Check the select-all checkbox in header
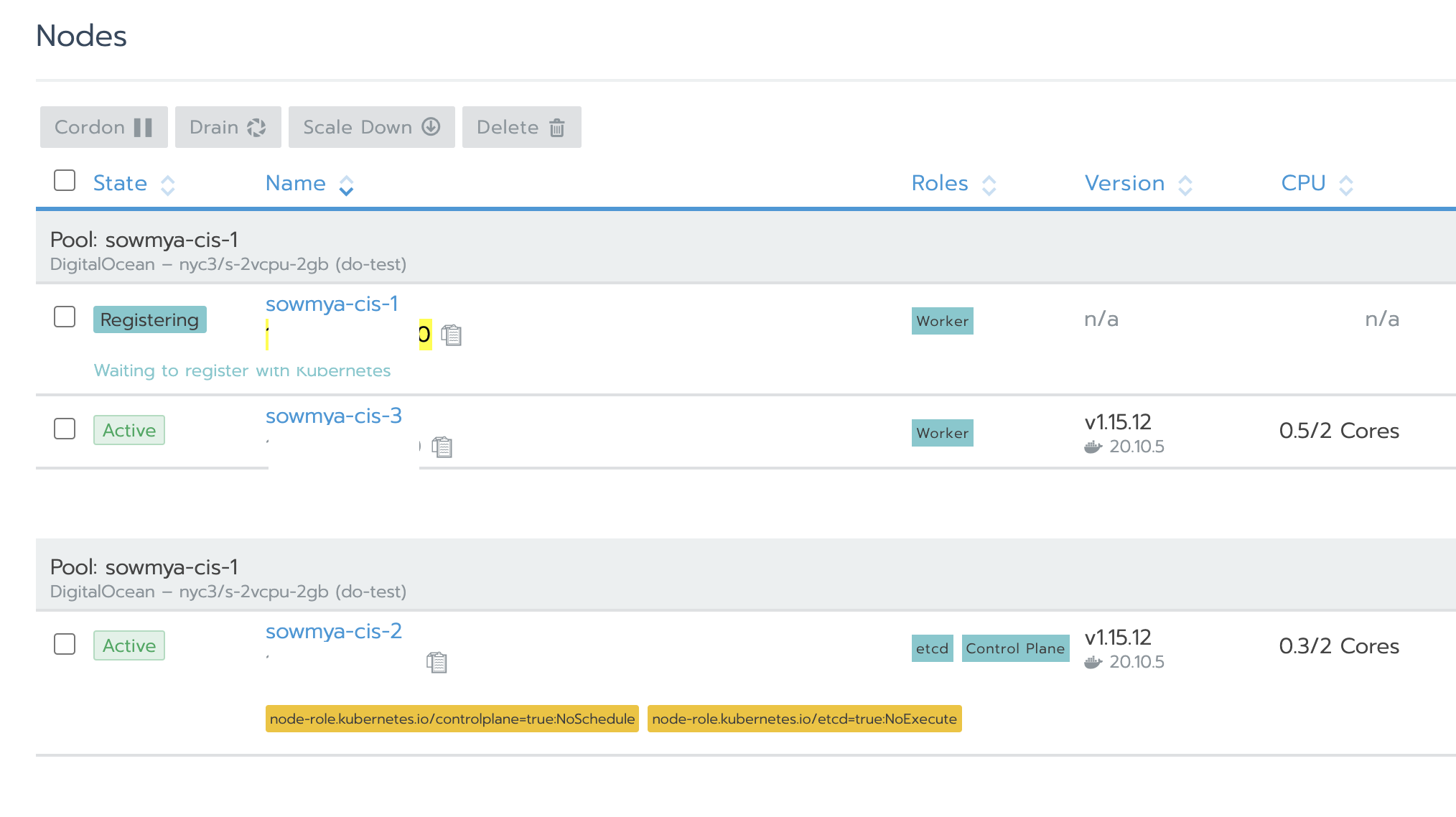The image size is (1456, 817). pyautogui.click(x=64, y=182)
